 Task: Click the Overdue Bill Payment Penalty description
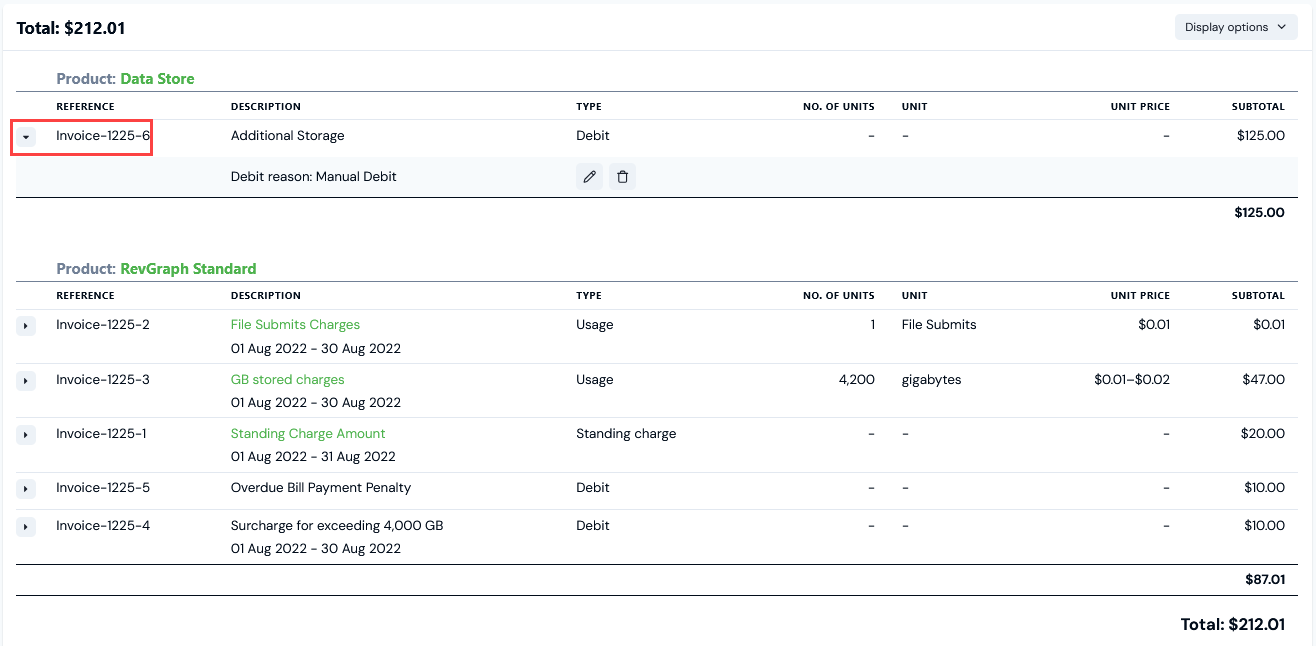321,488
